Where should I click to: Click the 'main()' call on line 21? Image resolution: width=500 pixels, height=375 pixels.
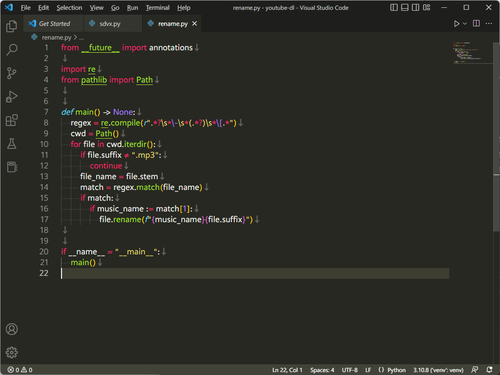(x=83, y=263)
